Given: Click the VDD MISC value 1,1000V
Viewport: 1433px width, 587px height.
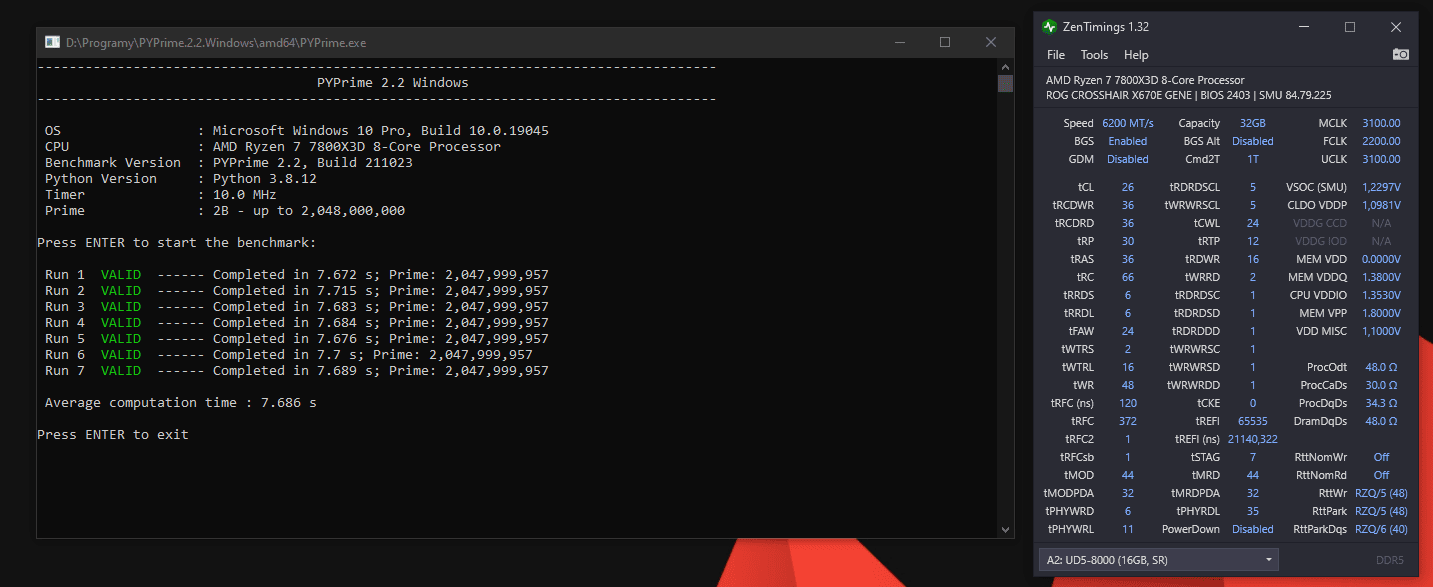Looking at the screenshot, I should pyautogui.click(x=1381, y=331).
